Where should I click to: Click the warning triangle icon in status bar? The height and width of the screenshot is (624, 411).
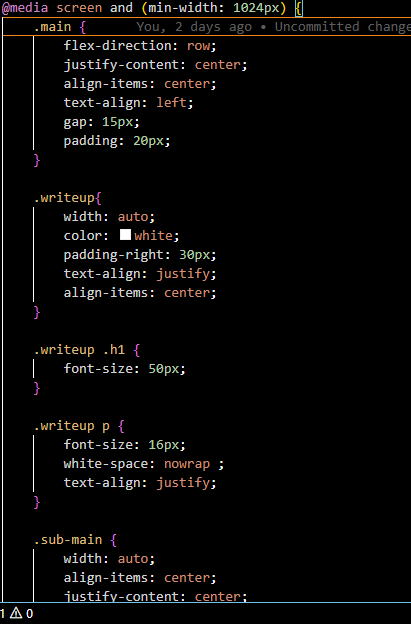tap(16, 613)
